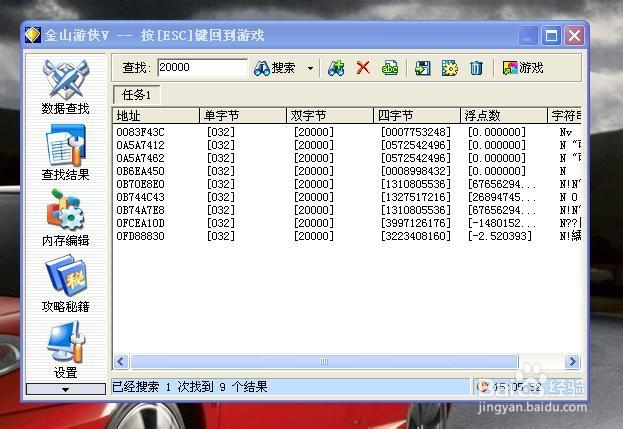Screen dimensions: 623x429
Task: Open the 内存编辑 memory editor
Action: pos(66,218)
